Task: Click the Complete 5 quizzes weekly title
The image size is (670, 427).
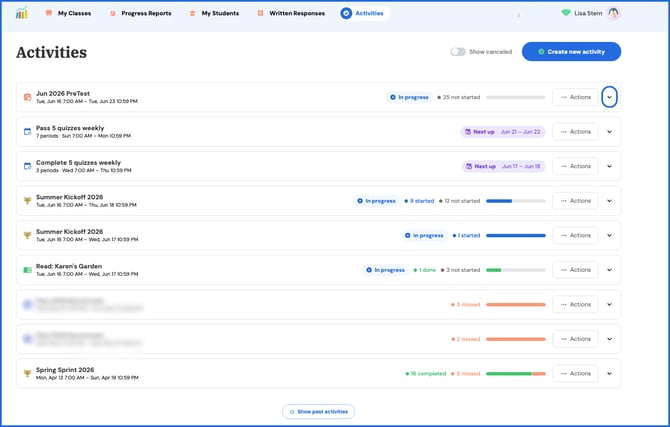Action: click(x=78, y=163)
